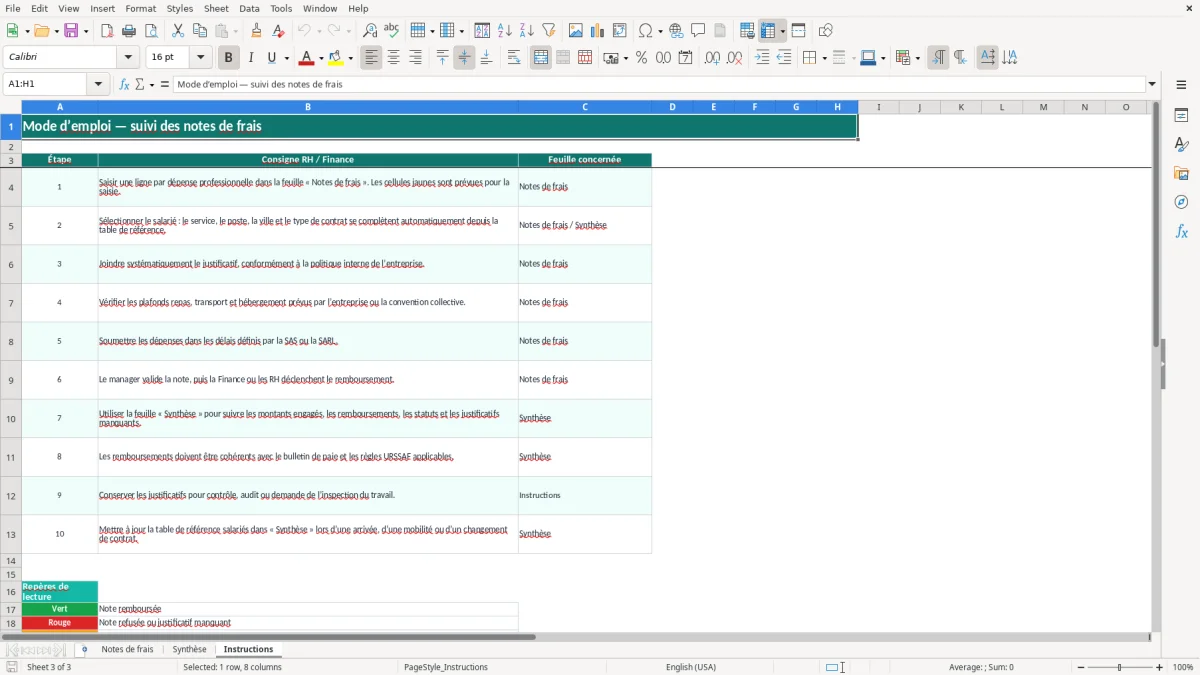Open the Borders dropdown arrow
This screenshot has height=675, width=1200.
point(824,58)
